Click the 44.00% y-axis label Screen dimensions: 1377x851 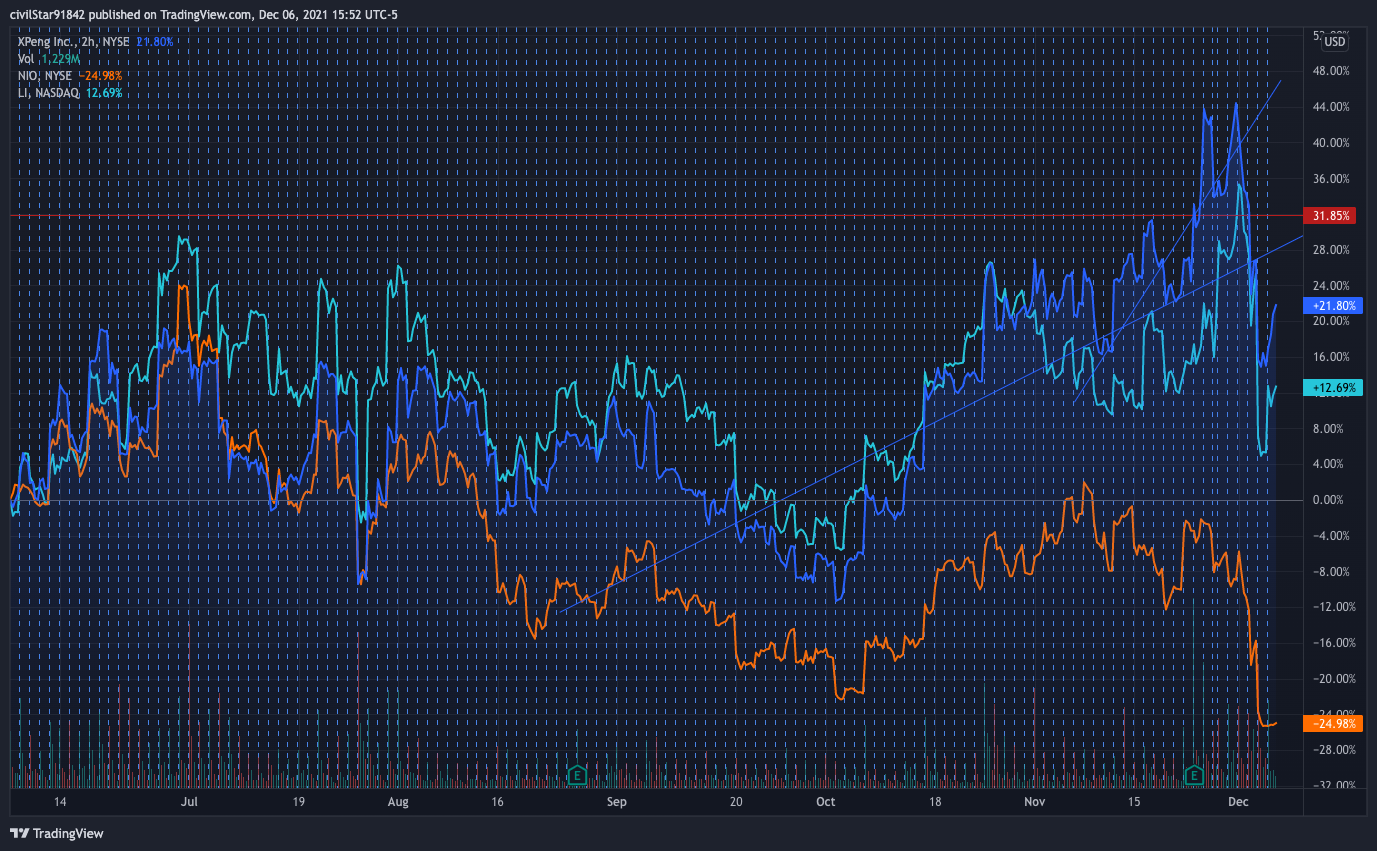pos(1332,107)
